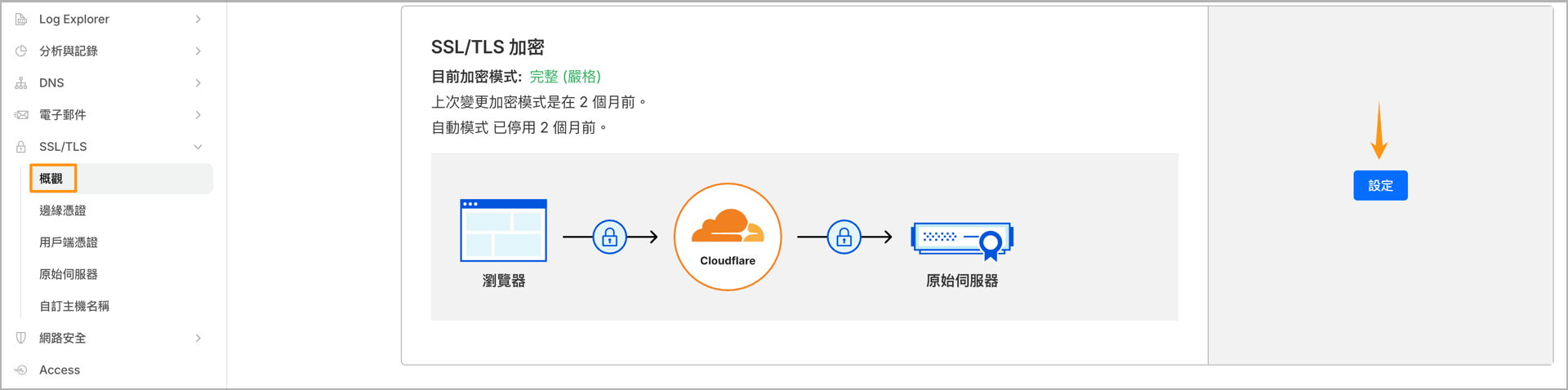Click the 瀏覽器 label under browser graphic
This screenshot has width=1568, height=390.
click(504, 281)
